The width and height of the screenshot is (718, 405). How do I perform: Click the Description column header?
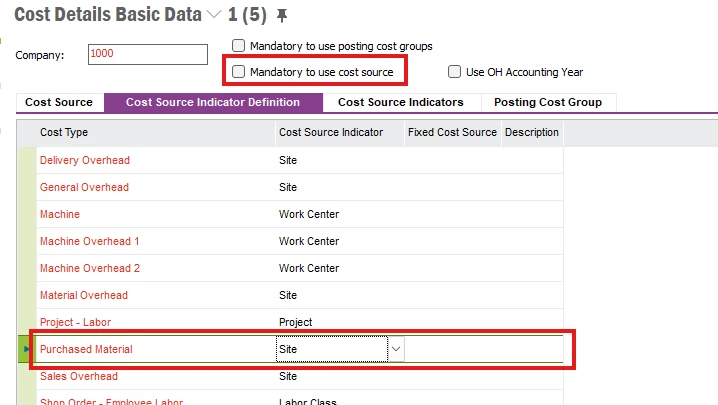(x=530, y=133)
